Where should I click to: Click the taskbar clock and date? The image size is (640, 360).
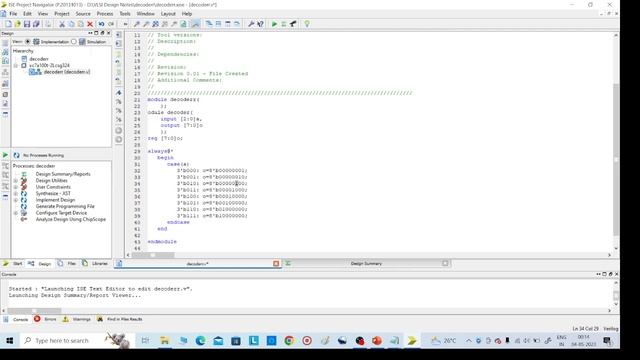click(584, 340)
